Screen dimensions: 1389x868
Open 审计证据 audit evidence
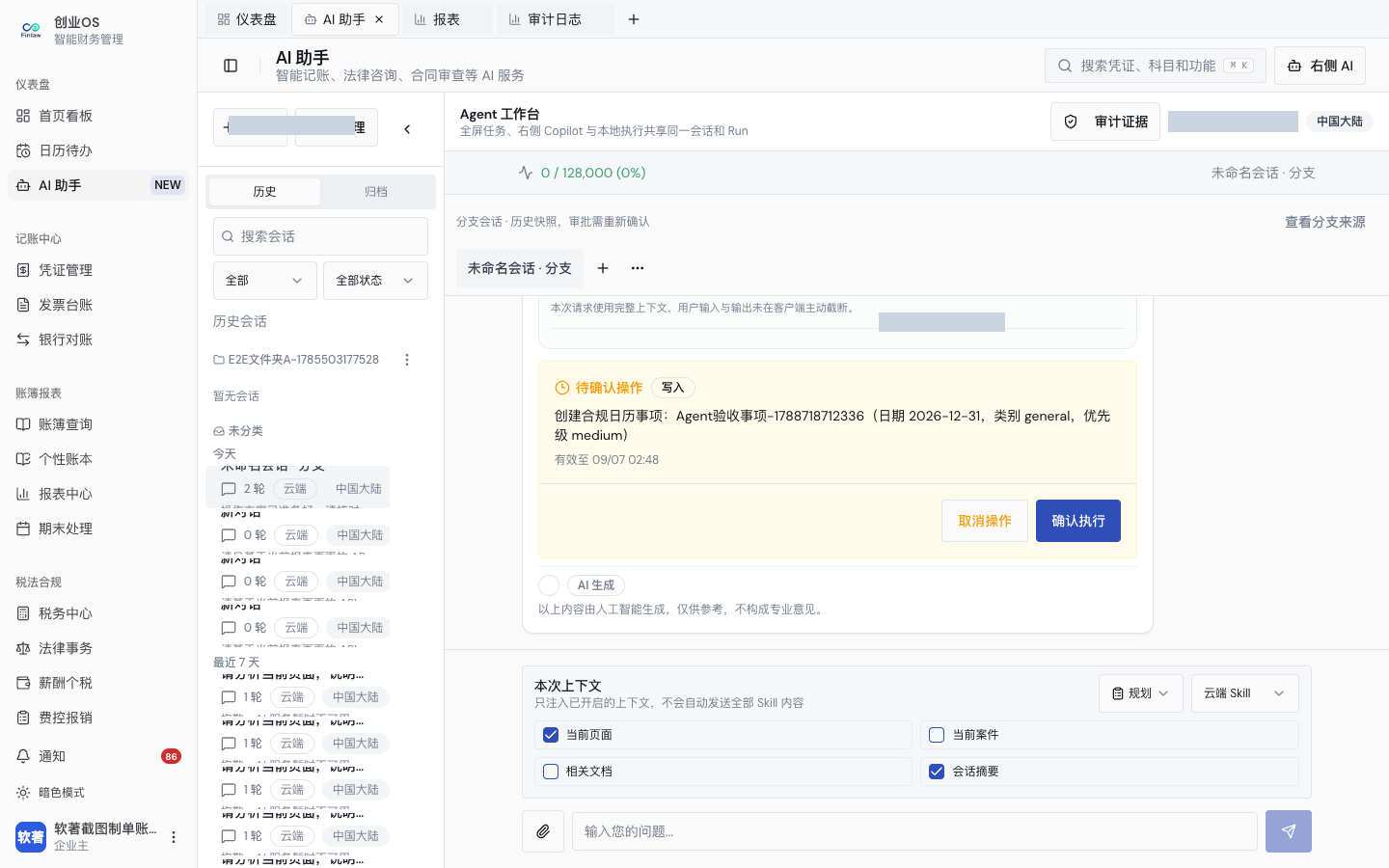pyautogui.click(x=1105, y=122)
